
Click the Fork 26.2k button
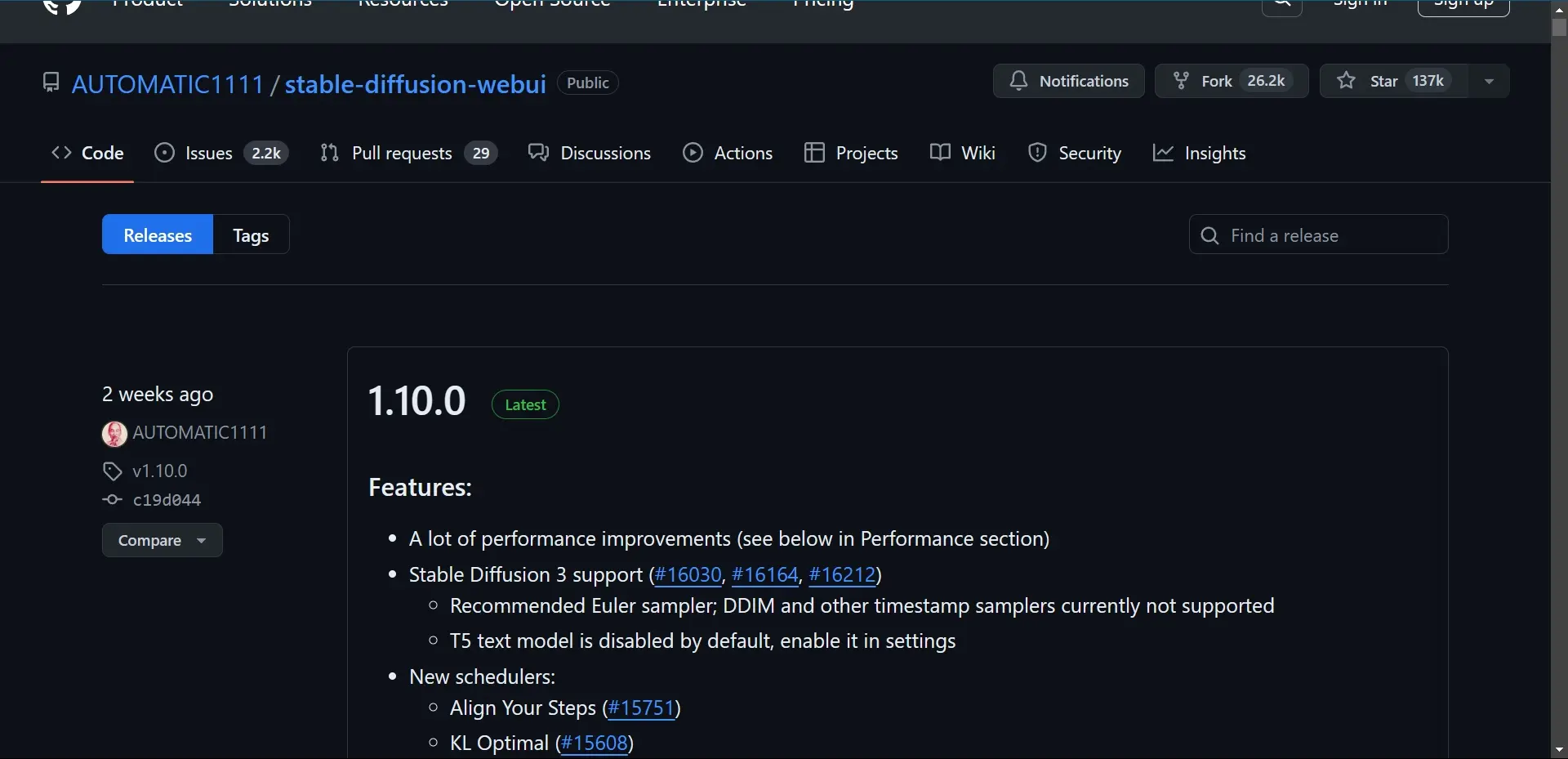tap(1232, 81)
